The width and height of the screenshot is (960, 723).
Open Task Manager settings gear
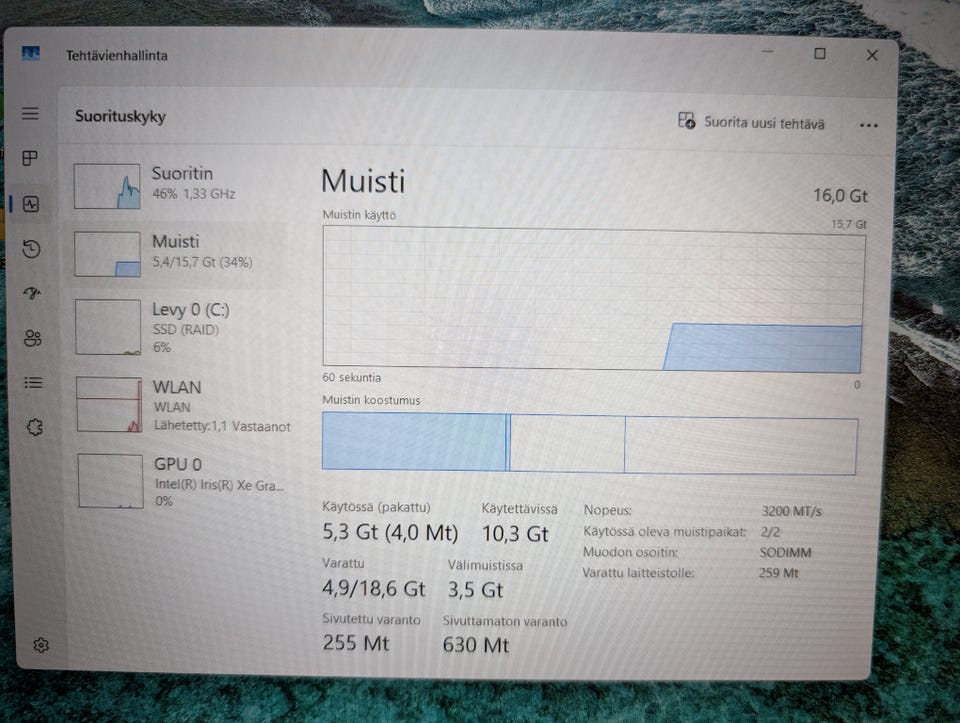click(41, 645)
